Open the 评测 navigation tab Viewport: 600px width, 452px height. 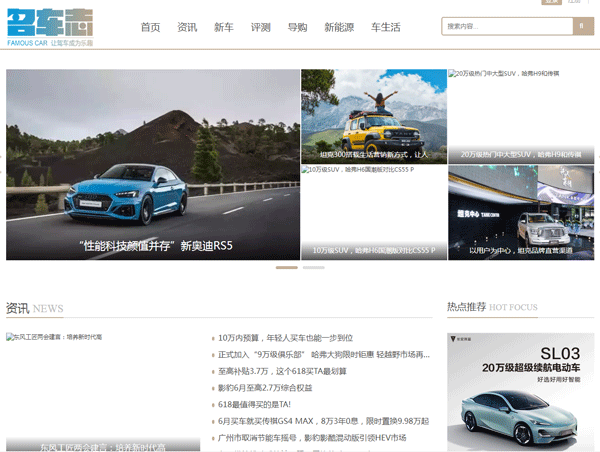tap(261, 27)
